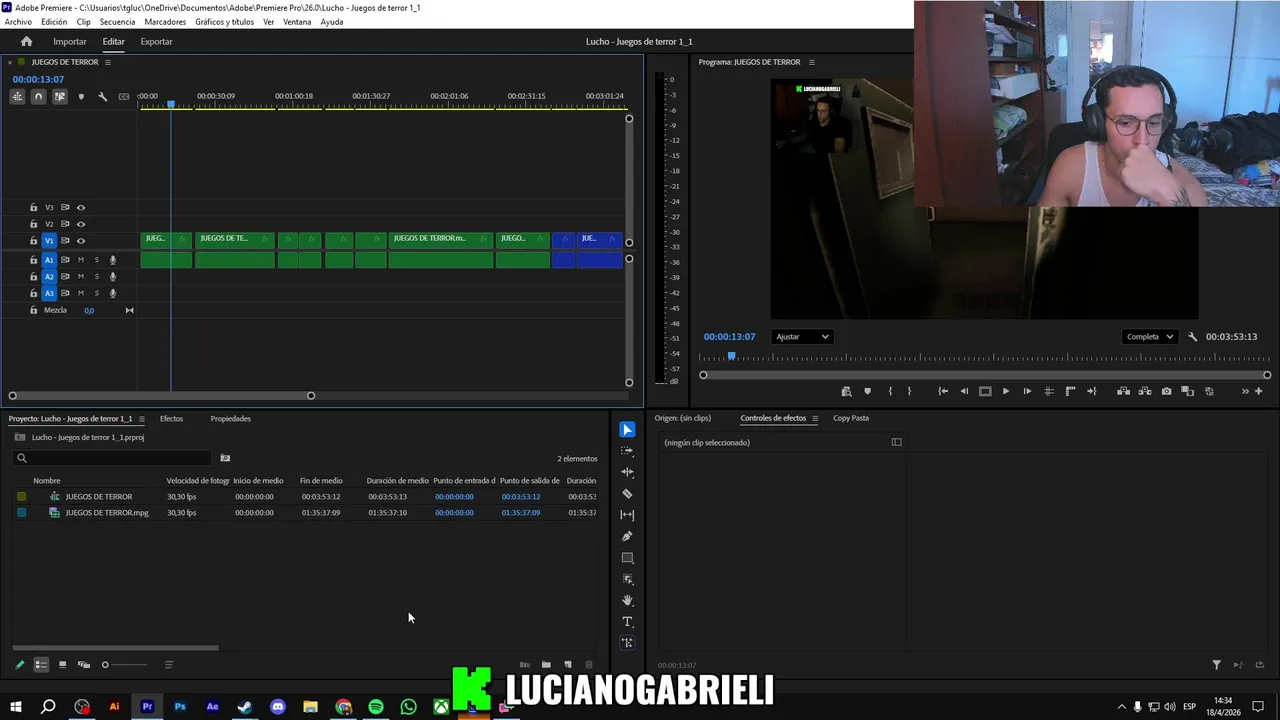Viewport: 1280px width, 720px height.
Task: Show hidden system tray icons
Action: (1121, 707)
